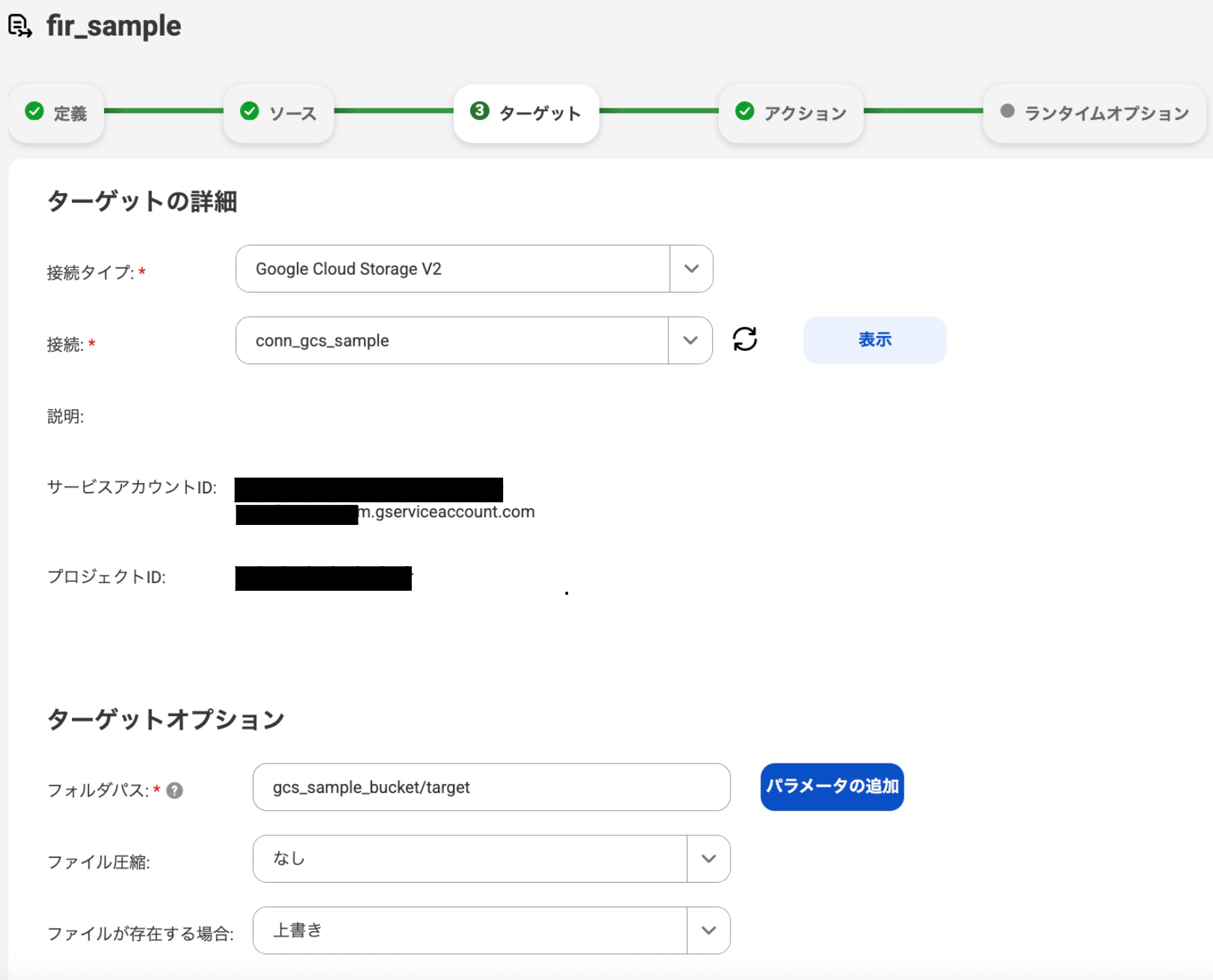
Task: Click the 表示 button
Action: [874, 340]
